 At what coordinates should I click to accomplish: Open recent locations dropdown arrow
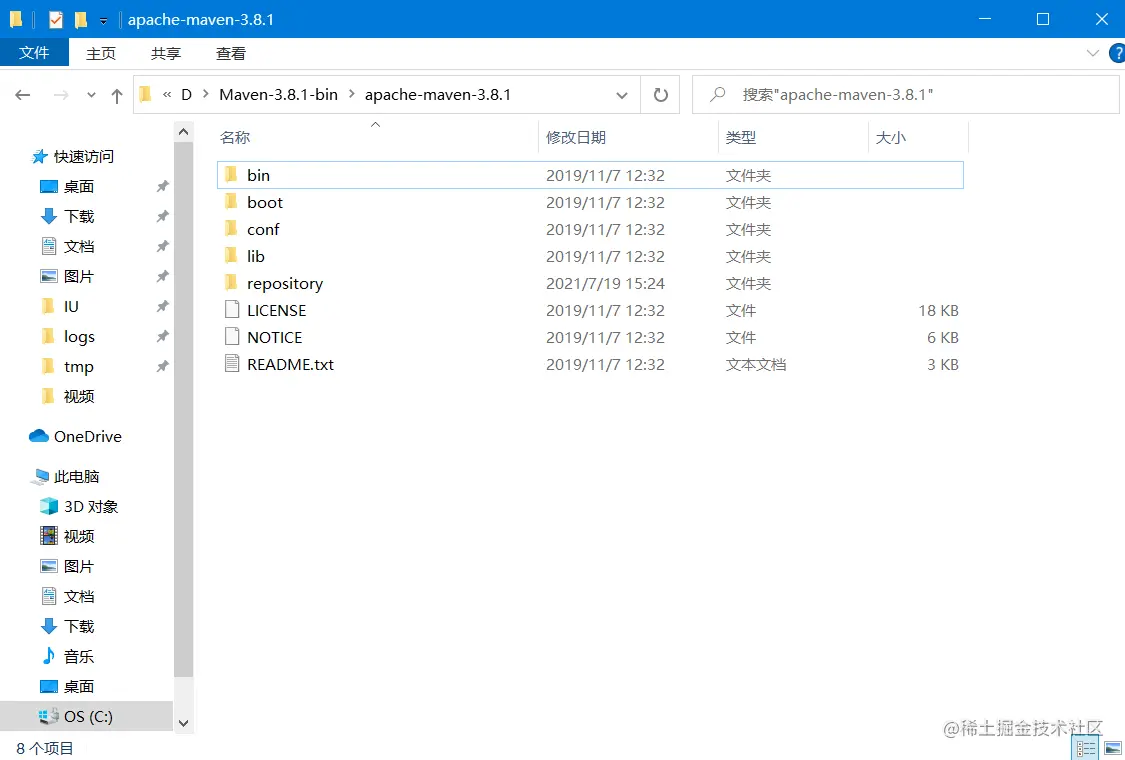(91, 95)
